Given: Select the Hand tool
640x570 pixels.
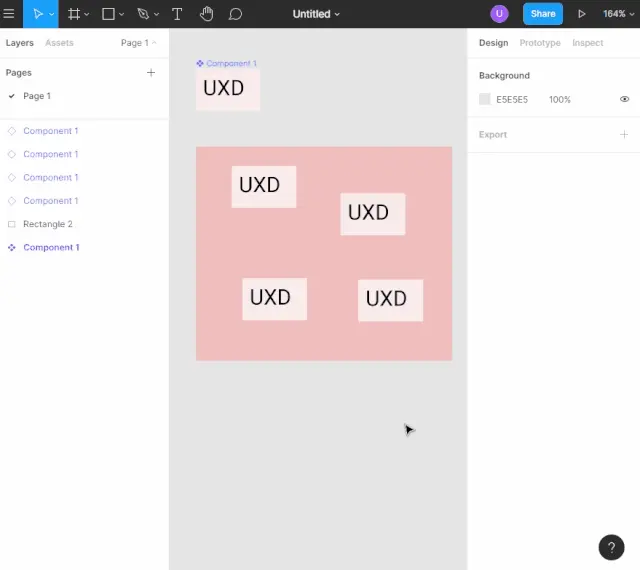Looking at the screenshot, I should point(207,14).
